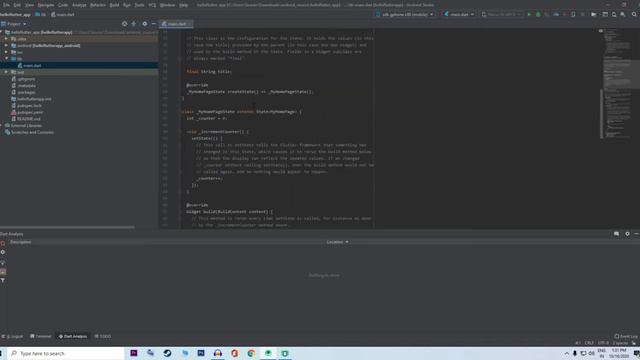The image size is (640, 360).
Task: Switch to the Logcat tool window tab
Action: (x=12, y=336)
